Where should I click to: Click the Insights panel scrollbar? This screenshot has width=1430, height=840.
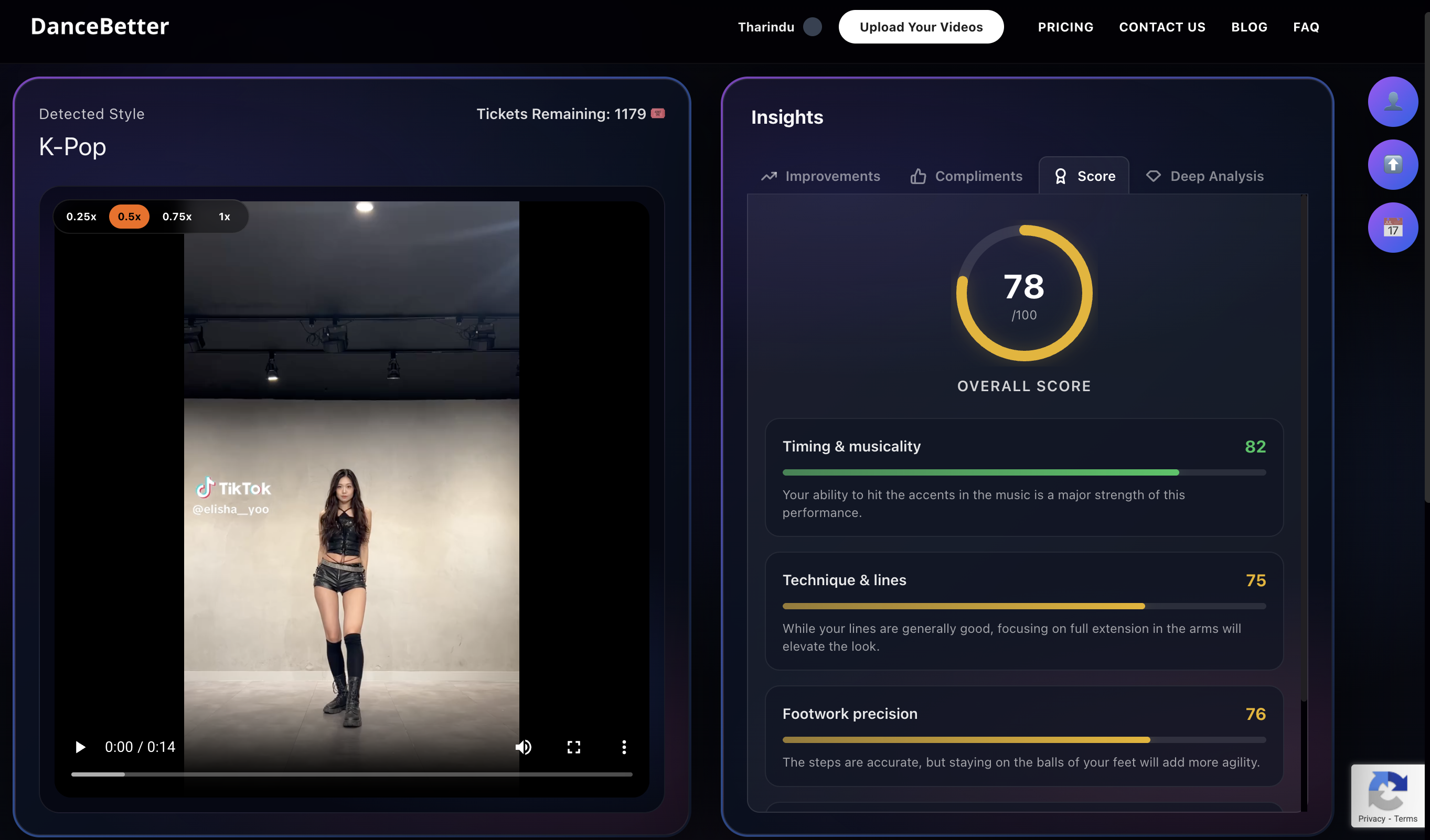(x=1304, y=448)
